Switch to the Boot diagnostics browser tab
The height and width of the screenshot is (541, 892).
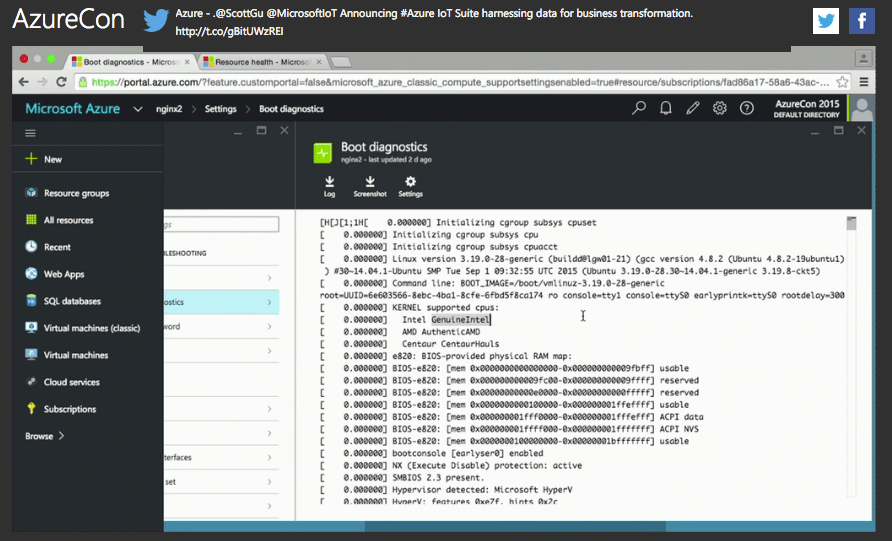point(131,61)
